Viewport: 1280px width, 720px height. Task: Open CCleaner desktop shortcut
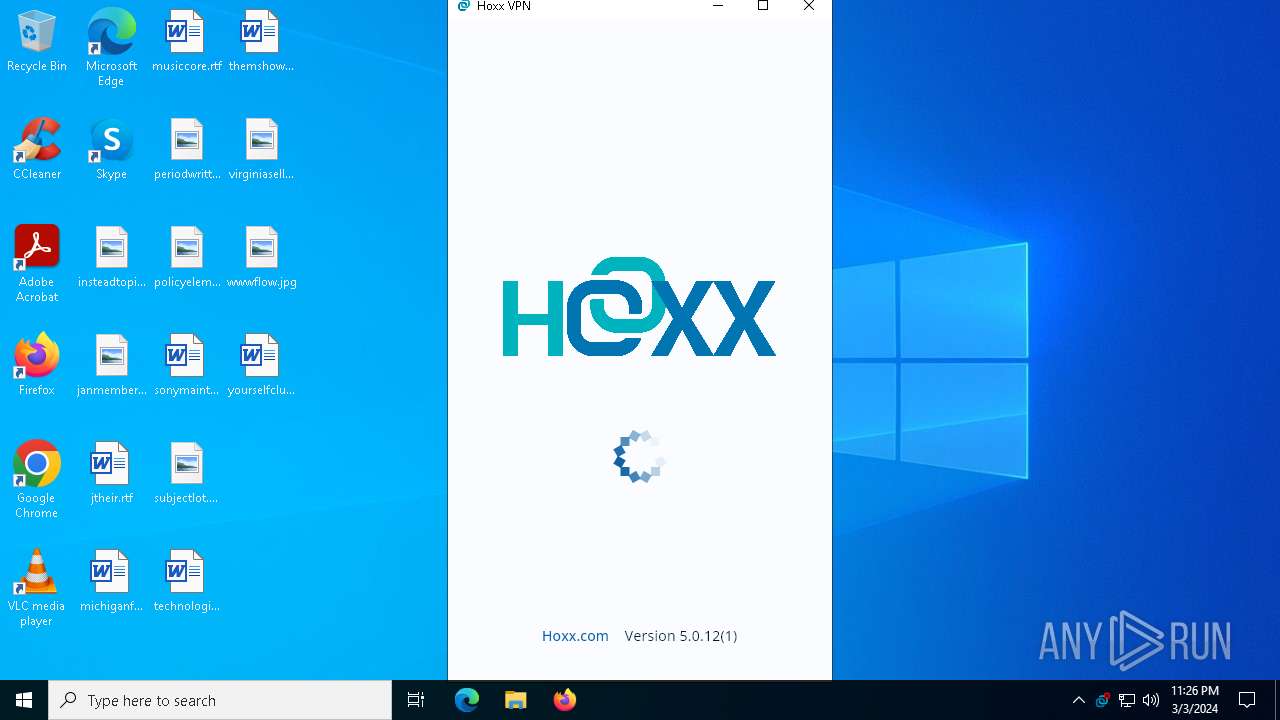pyautogui.click(x=37, y=149)
